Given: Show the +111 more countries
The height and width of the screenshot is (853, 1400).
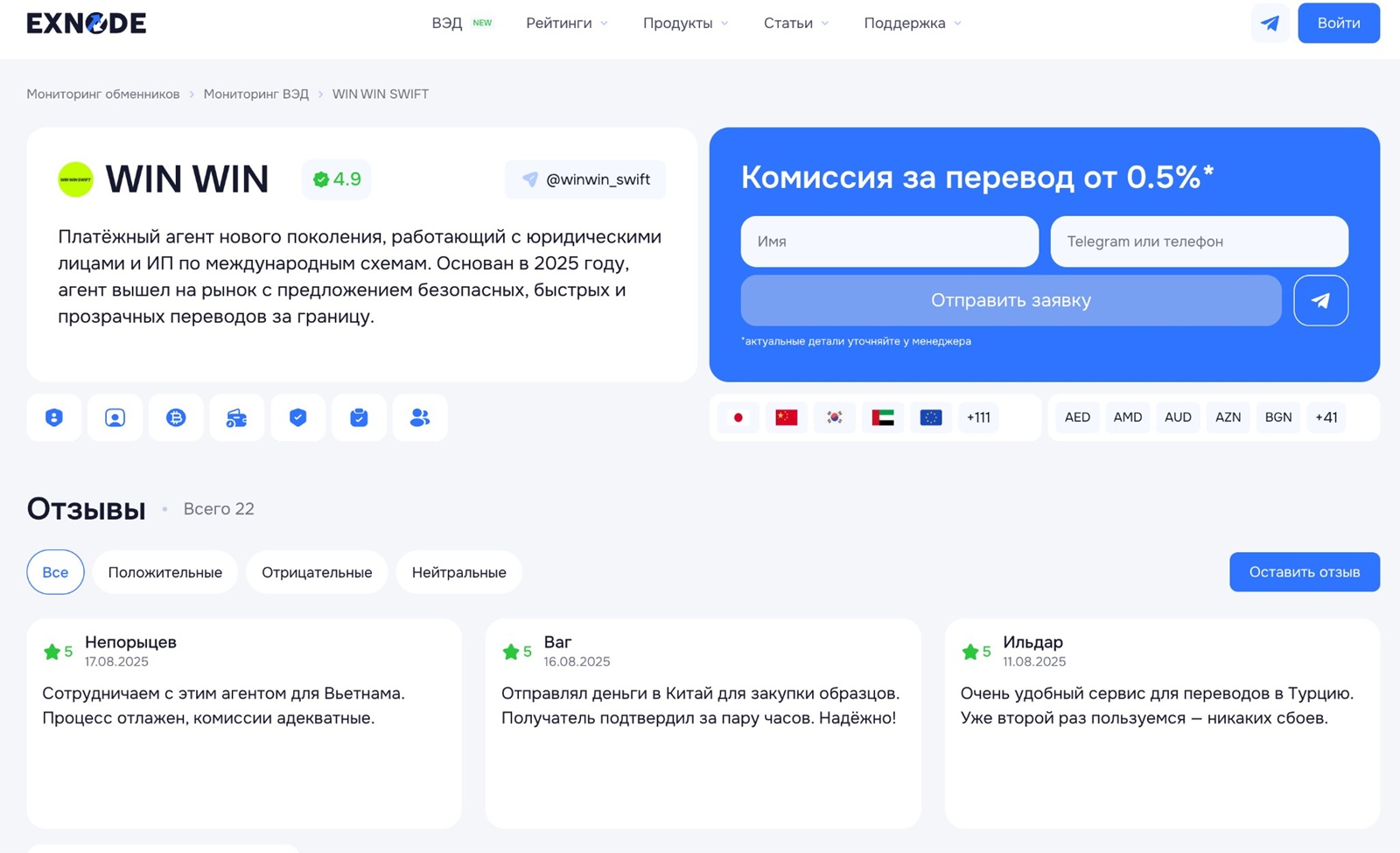Looking at the screenshot, I should tap(978, 417).
